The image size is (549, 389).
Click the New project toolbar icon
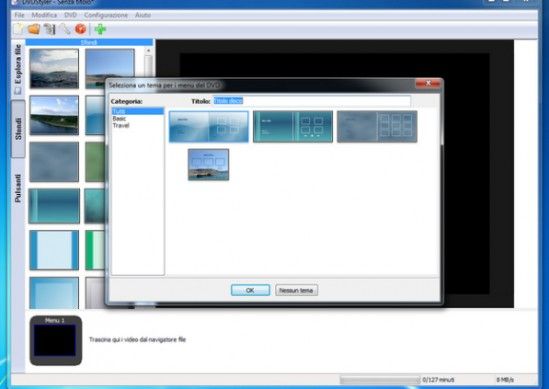click(x=18, y=29)
